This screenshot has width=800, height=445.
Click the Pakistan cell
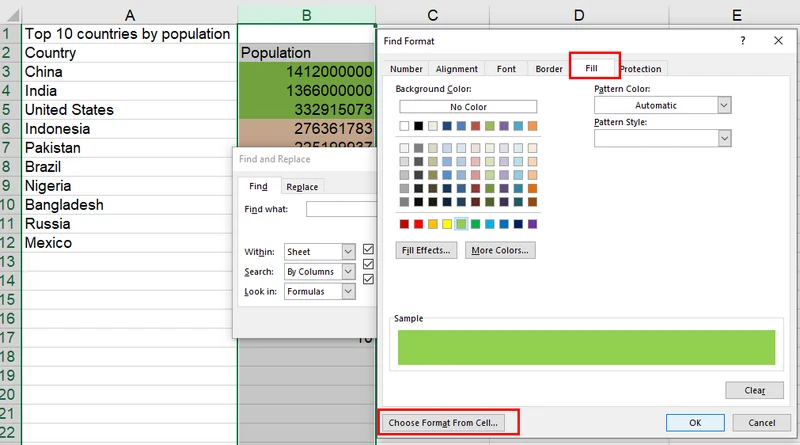tap(130, 148)
